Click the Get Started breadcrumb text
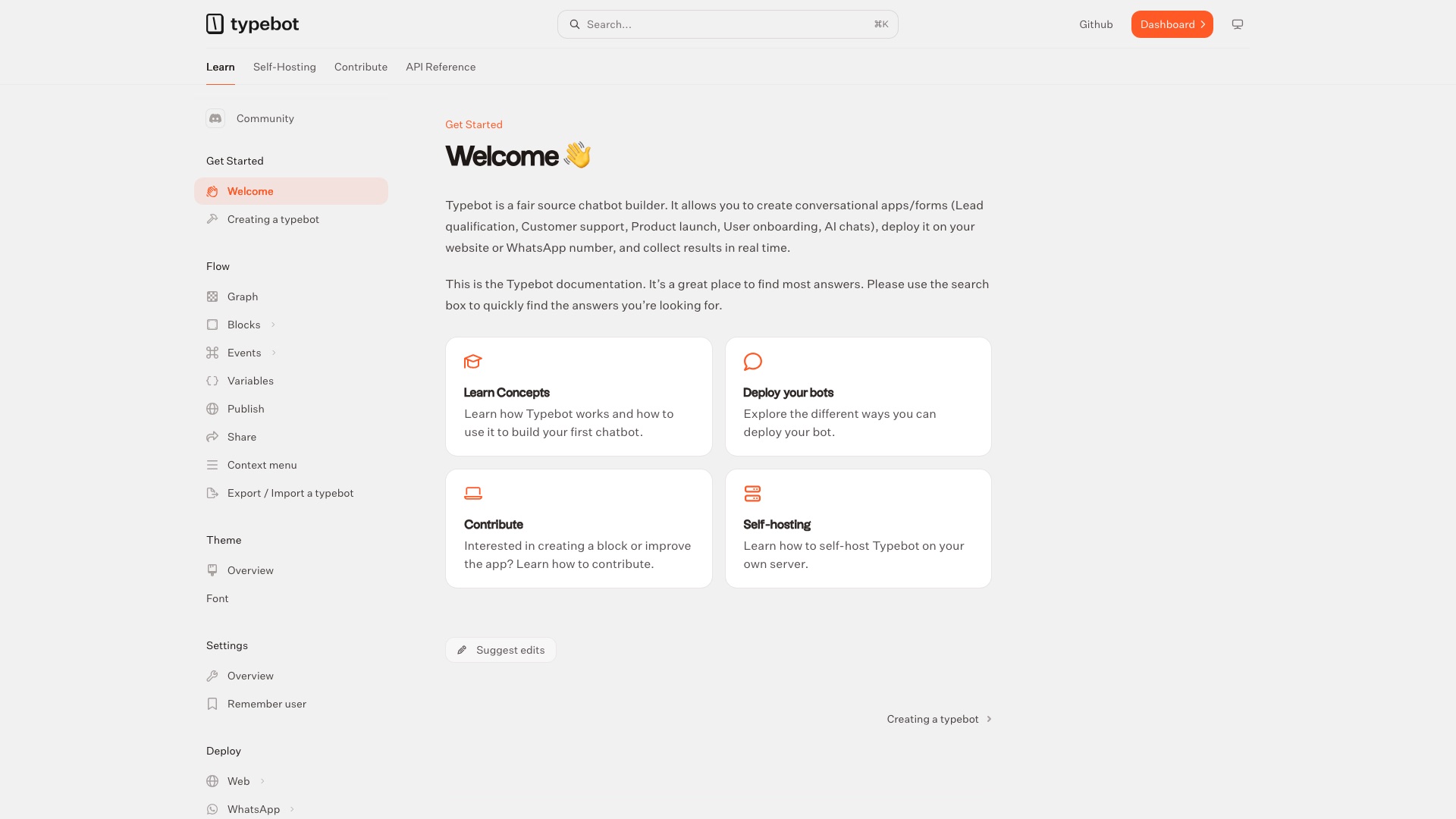Image resolution: width=1456 pixels, height=819 pixels. (x=474, y=124)
